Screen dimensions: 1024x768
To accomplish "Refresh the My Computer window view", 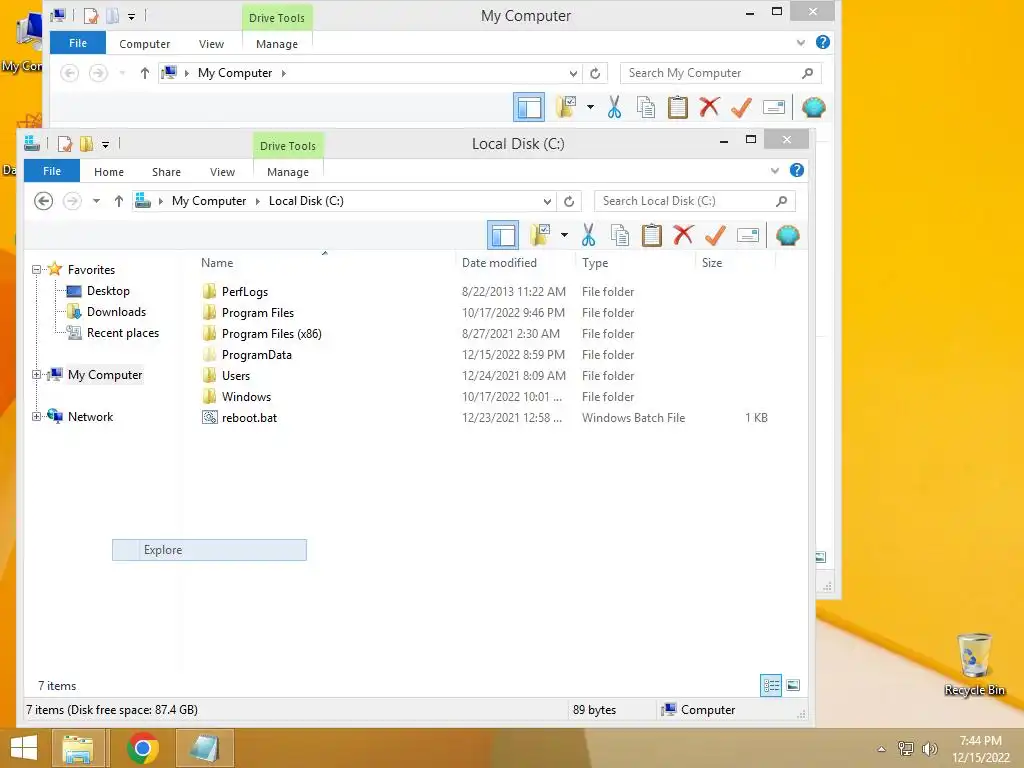I will (595, 73).
